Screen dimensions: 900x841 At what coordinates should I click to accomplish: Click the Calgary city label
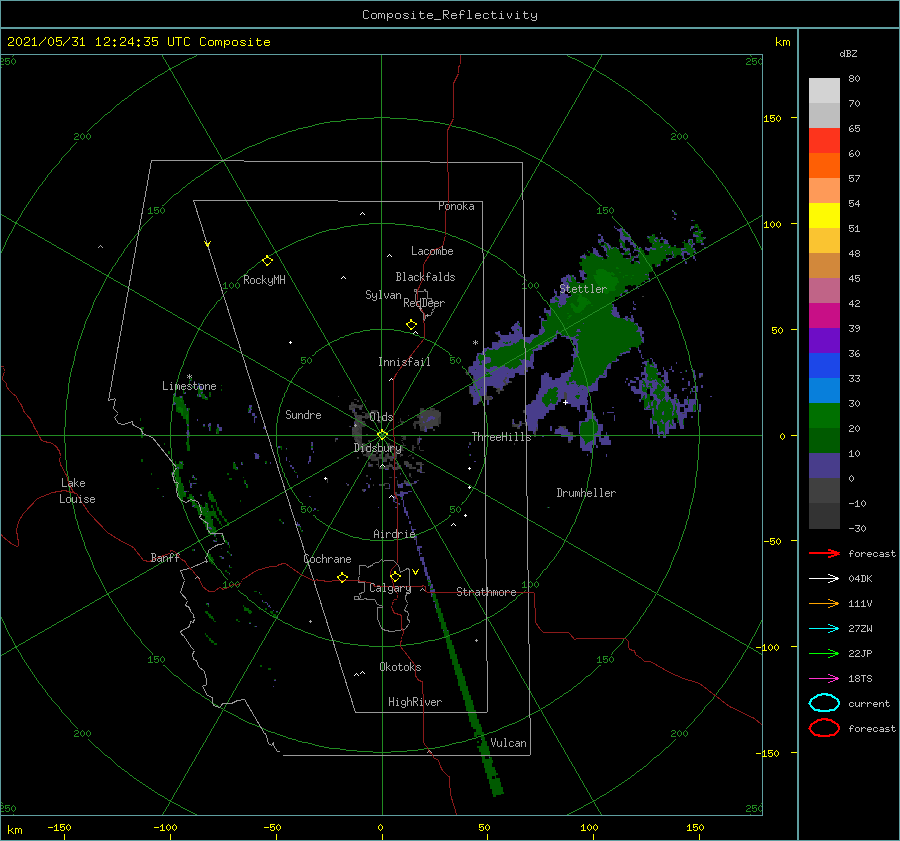[x=390, y=588]
